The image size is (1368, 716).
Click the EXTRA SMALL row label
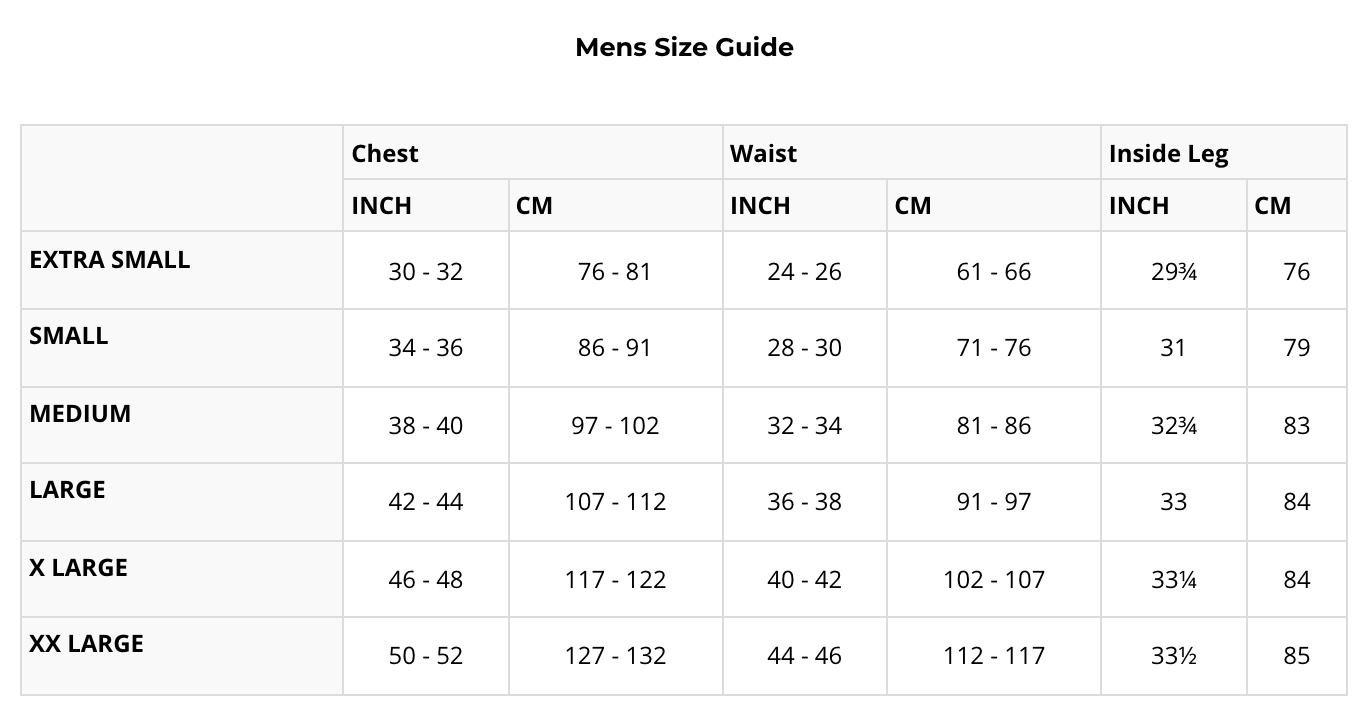pyautogui.click(x=109, y=259)
